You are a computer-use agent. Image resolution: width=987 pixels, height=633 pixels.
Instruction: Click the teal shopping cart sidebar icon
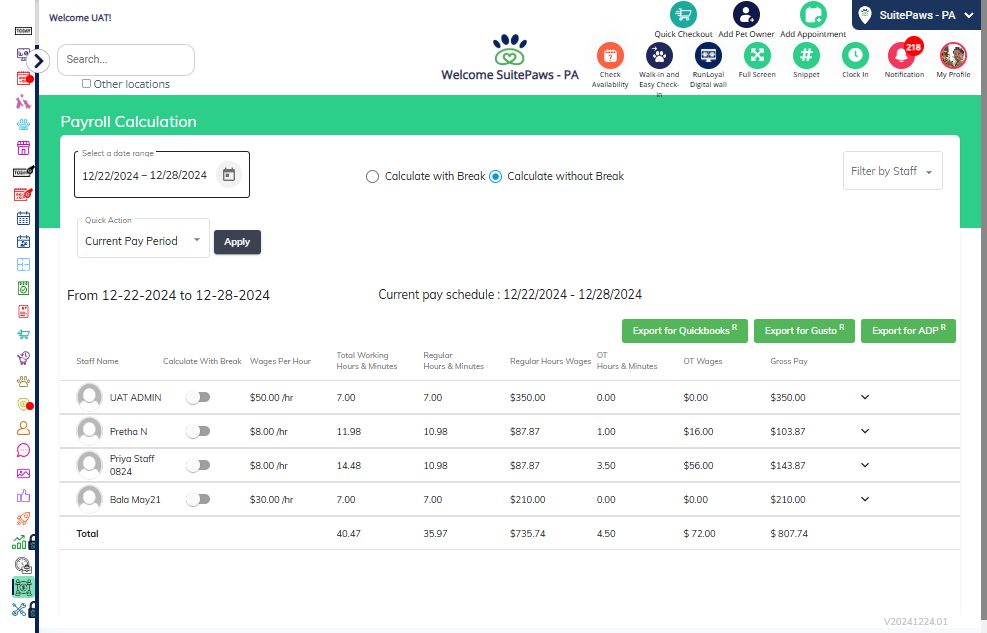[23, 334]
